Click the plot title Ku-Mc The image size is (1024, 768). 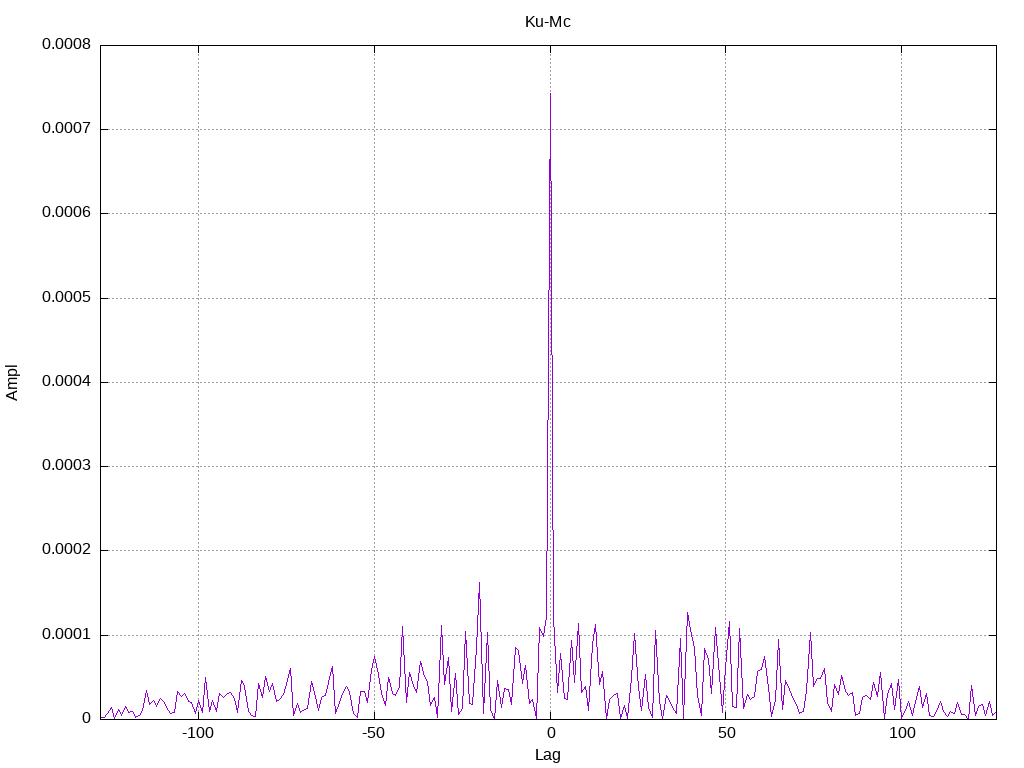tap(547, 22)
